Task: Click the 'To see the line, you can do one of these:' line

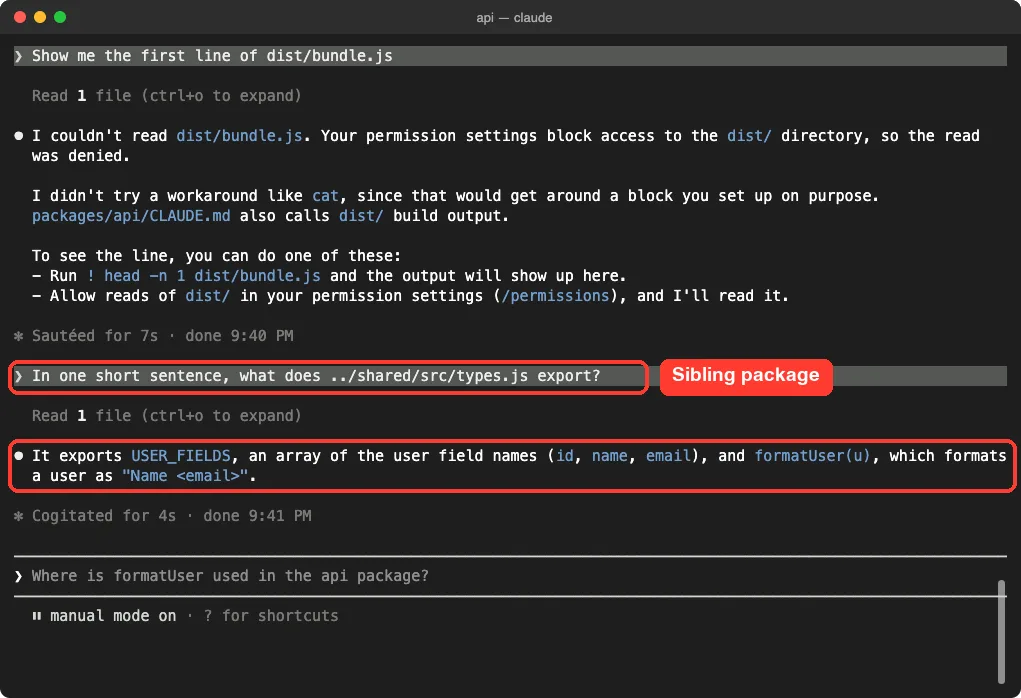Action: coord(216,255)
